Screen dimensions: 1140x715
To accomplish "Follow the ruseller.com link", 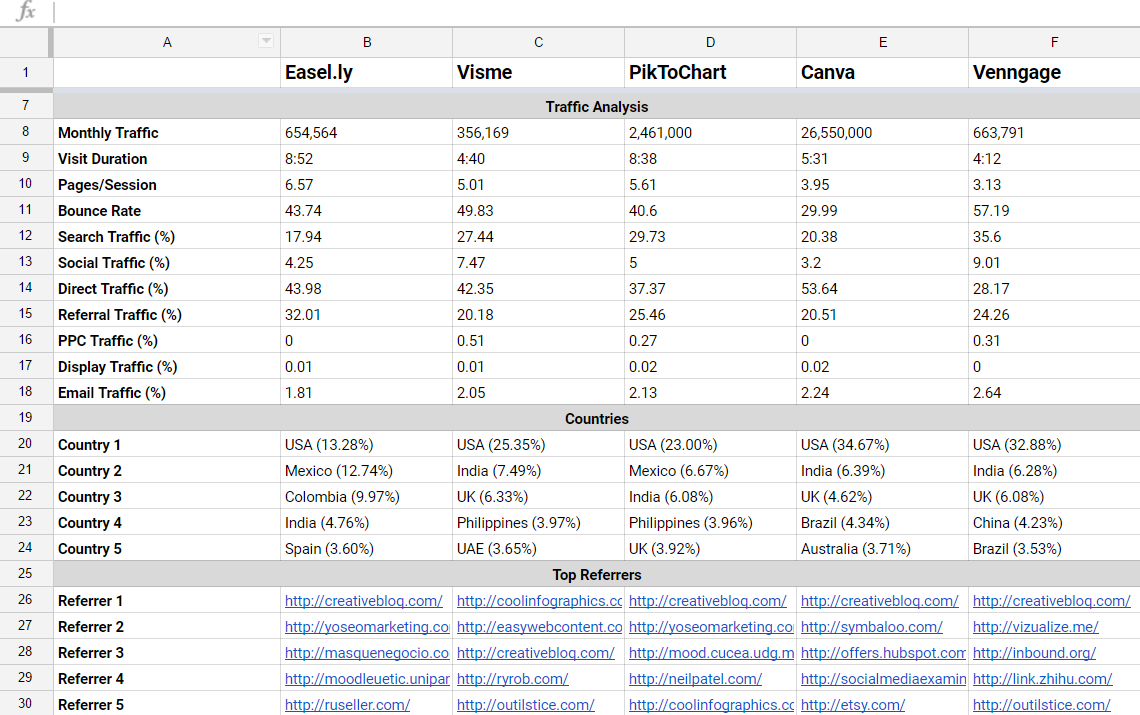I will 348,706.
